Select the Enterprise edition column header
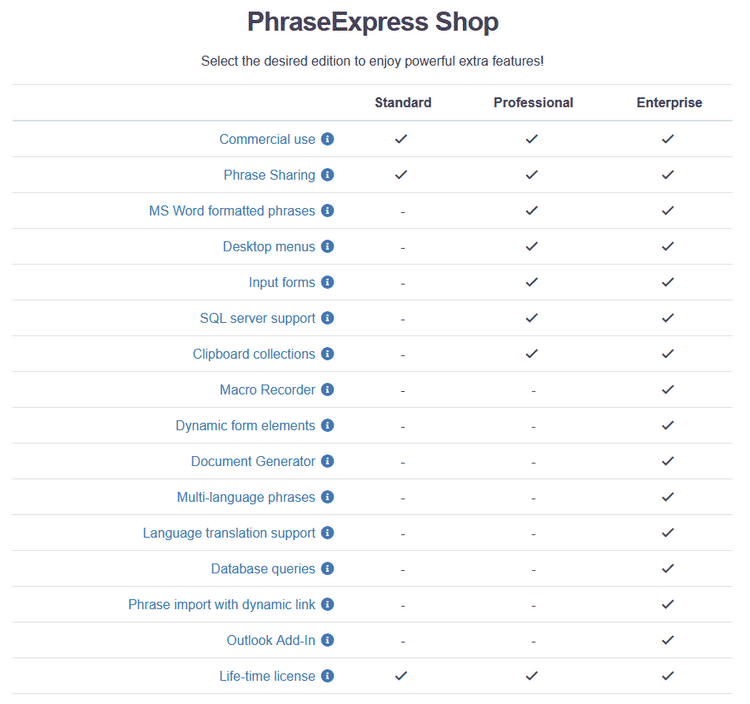Viewport: 750px width, 704px height. (669, 103)
